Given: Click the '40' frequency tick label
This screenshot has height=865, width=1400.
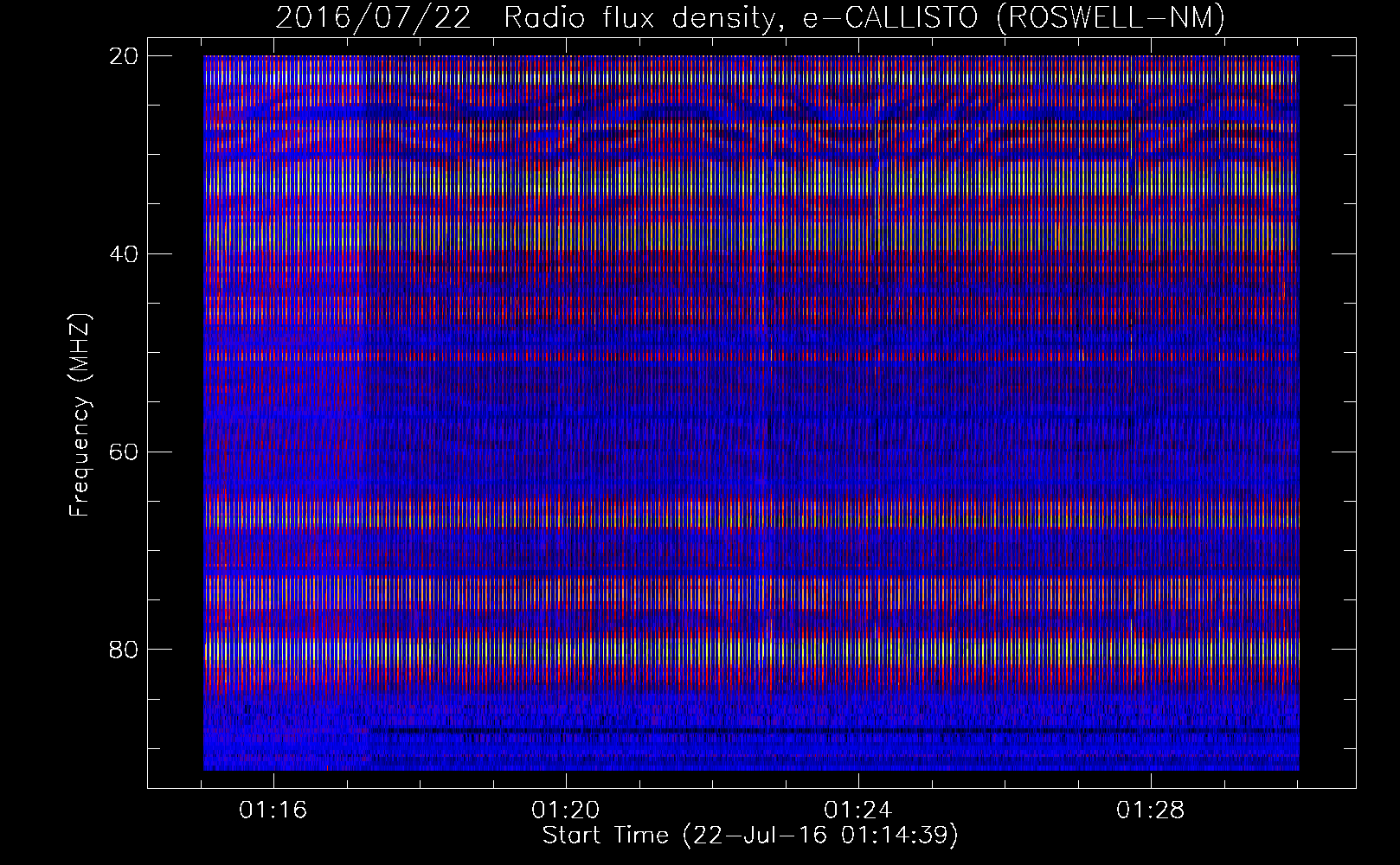Looking at the screenshot, I should [x=124, y=253].
